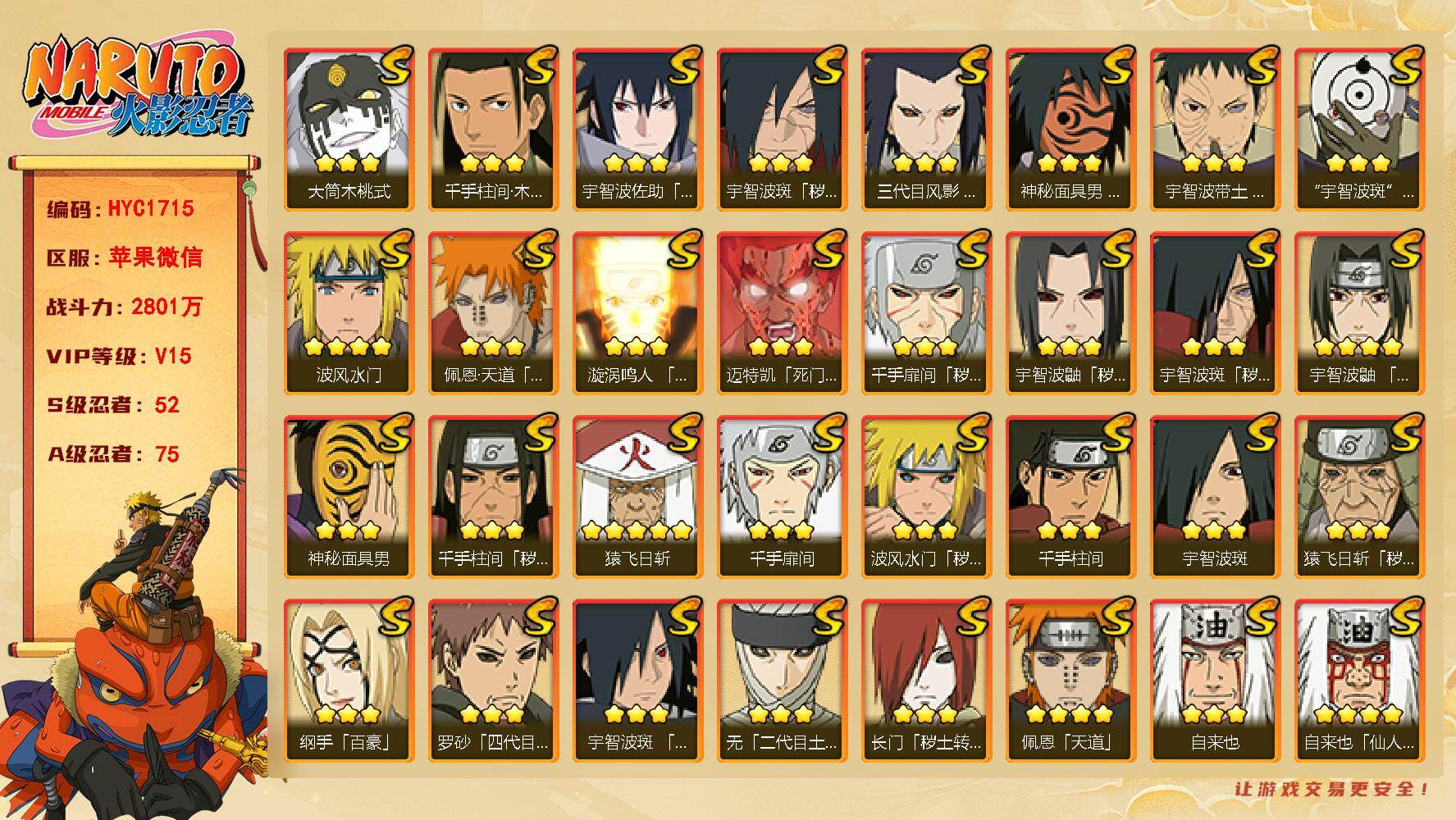Open the 无「二代目土影」 bandaged ninja card

click(x=782, y=681)
